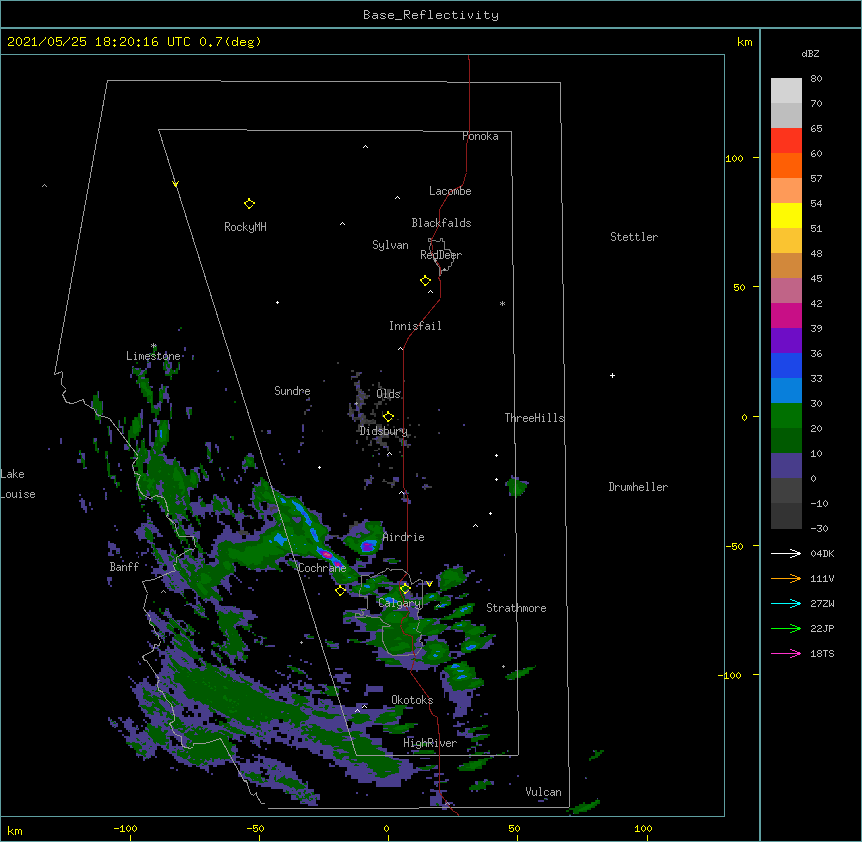This screenshot has width=862, height=842.
Task: Click the Lacombe label
Action: [x=450, y=191]
